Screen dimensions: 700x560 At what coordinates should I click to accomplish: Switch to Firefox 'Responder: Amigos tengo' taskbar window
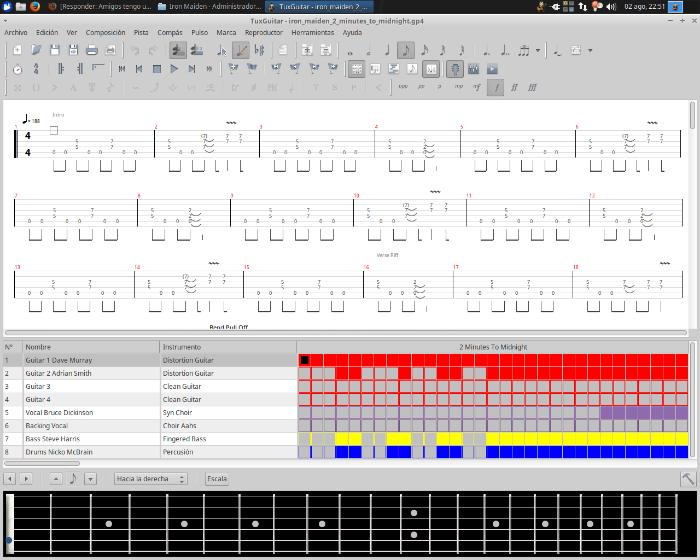click(x=100, y=6)
